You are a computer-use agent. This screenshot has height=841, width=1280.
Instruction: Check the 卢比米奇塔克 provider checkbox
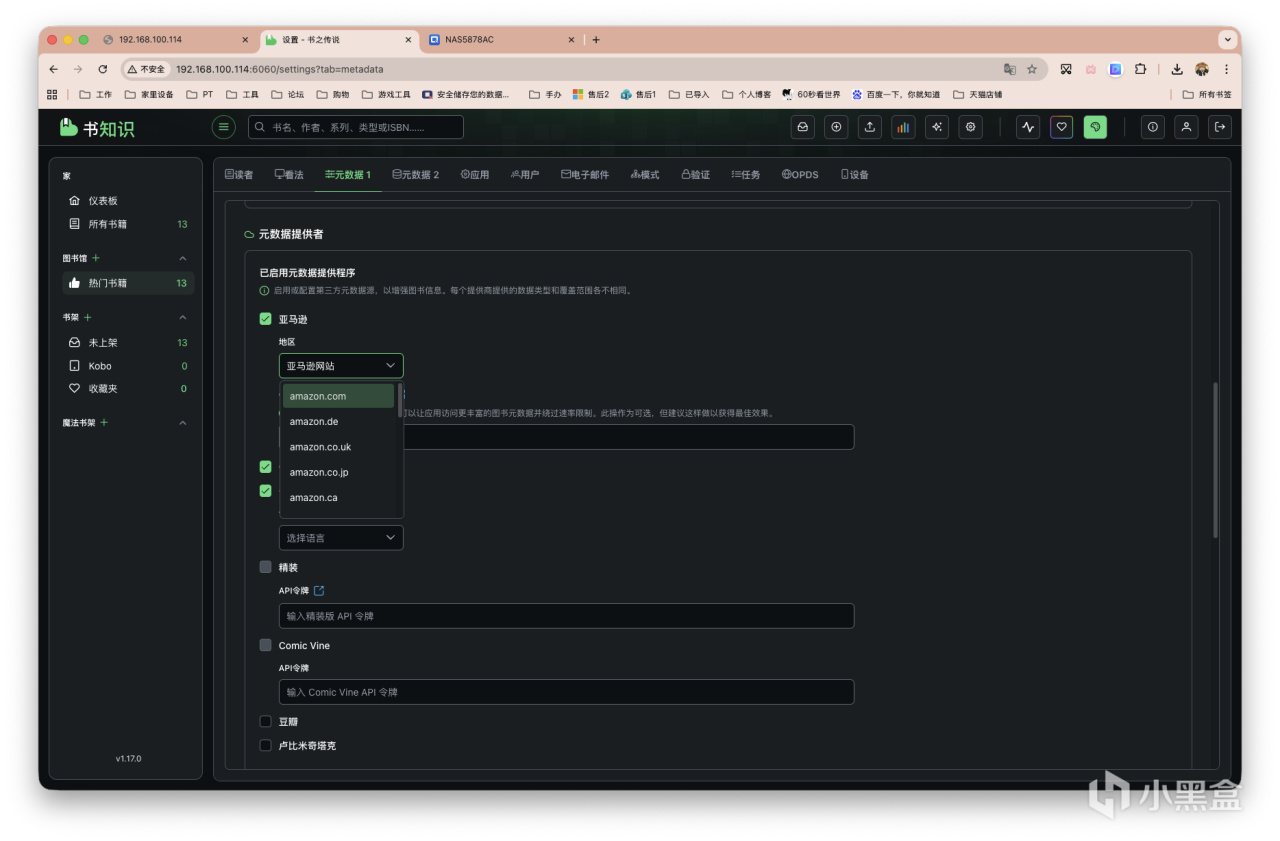pos(265,745)
